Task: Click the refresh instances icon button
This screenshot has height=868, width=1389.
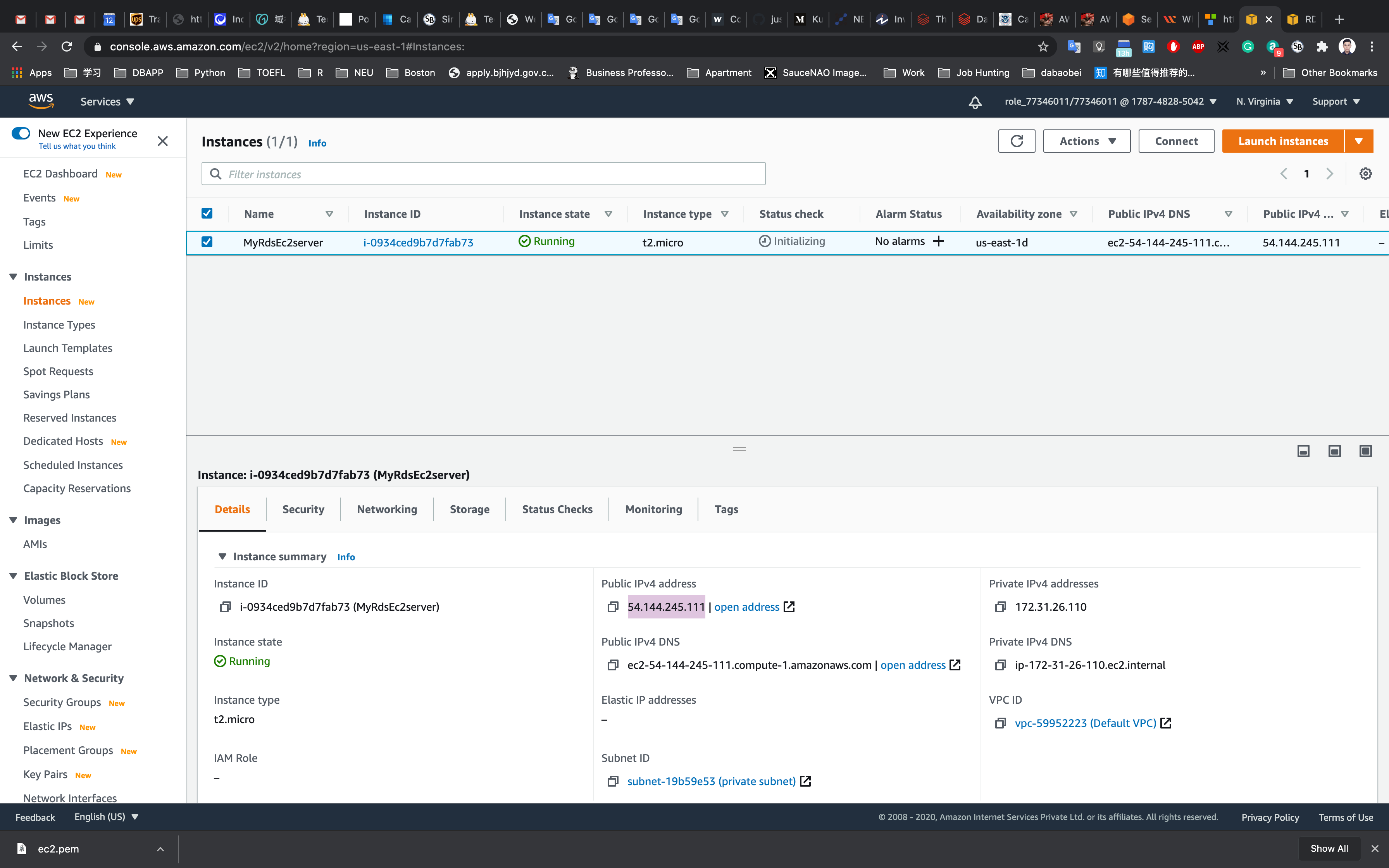Action: pos(1017,141)
